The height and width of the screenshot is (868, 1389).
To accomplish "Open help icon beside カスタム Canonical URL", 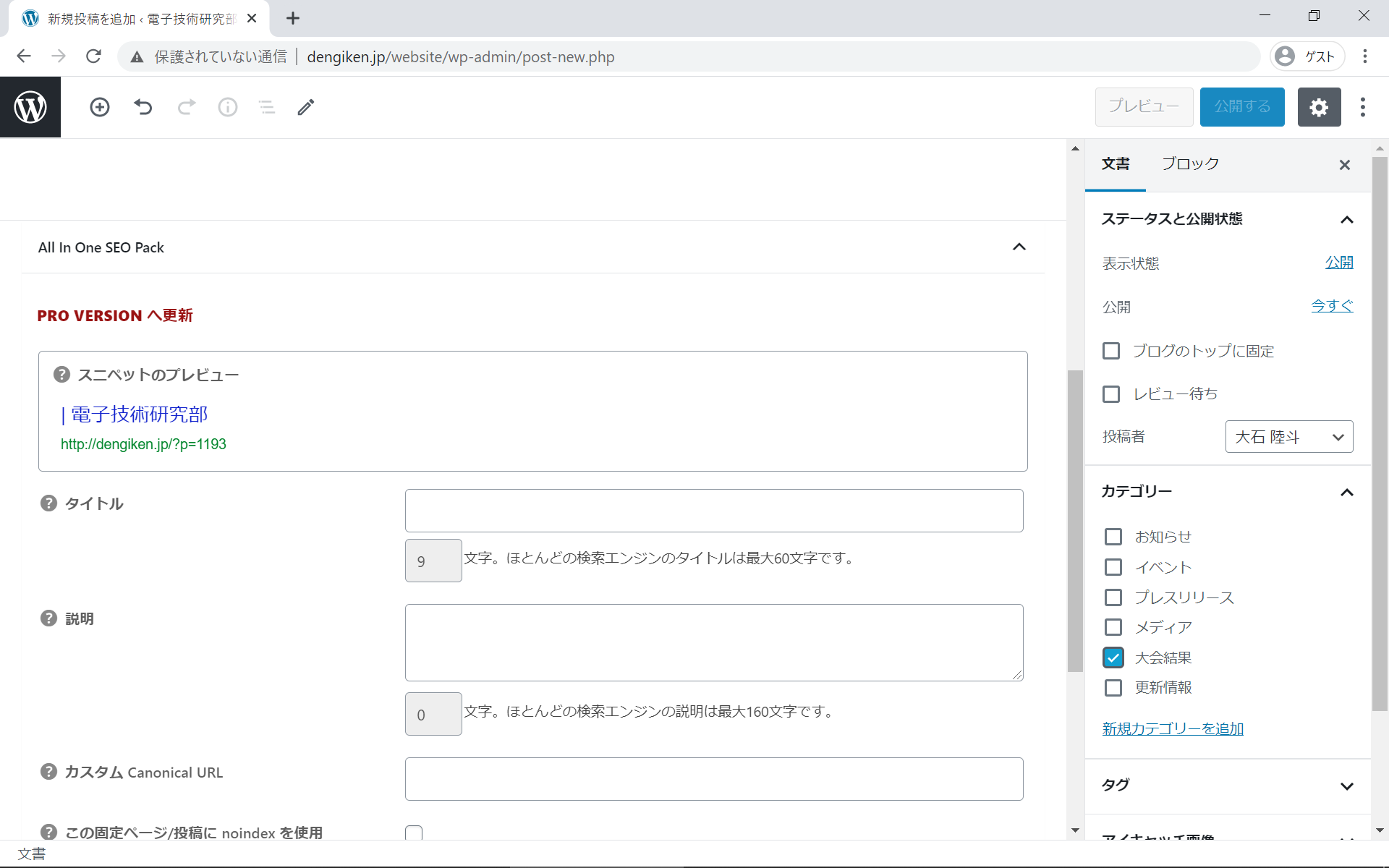I will (x=48, y=772).
